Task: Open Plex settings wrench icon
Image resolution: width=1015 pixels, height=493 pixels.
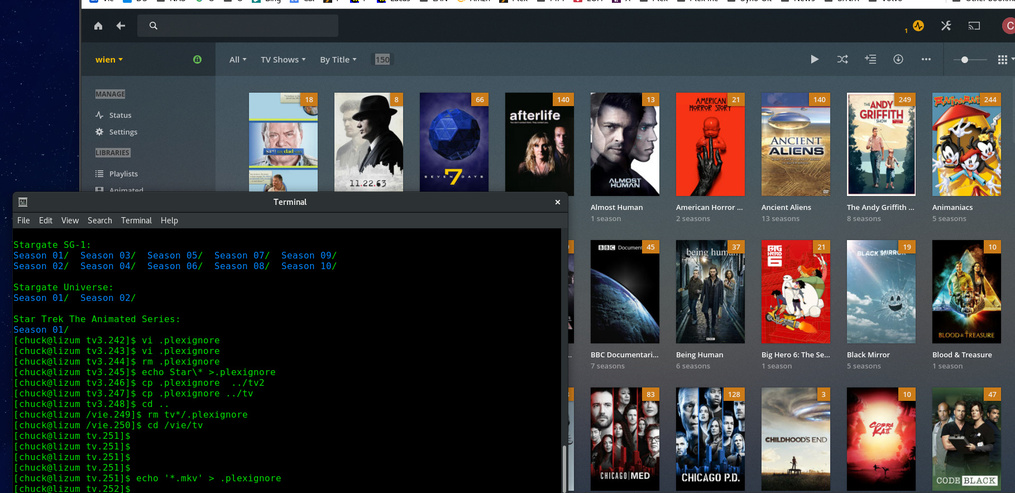Action: pyautogui.click(x=946, y=26)
